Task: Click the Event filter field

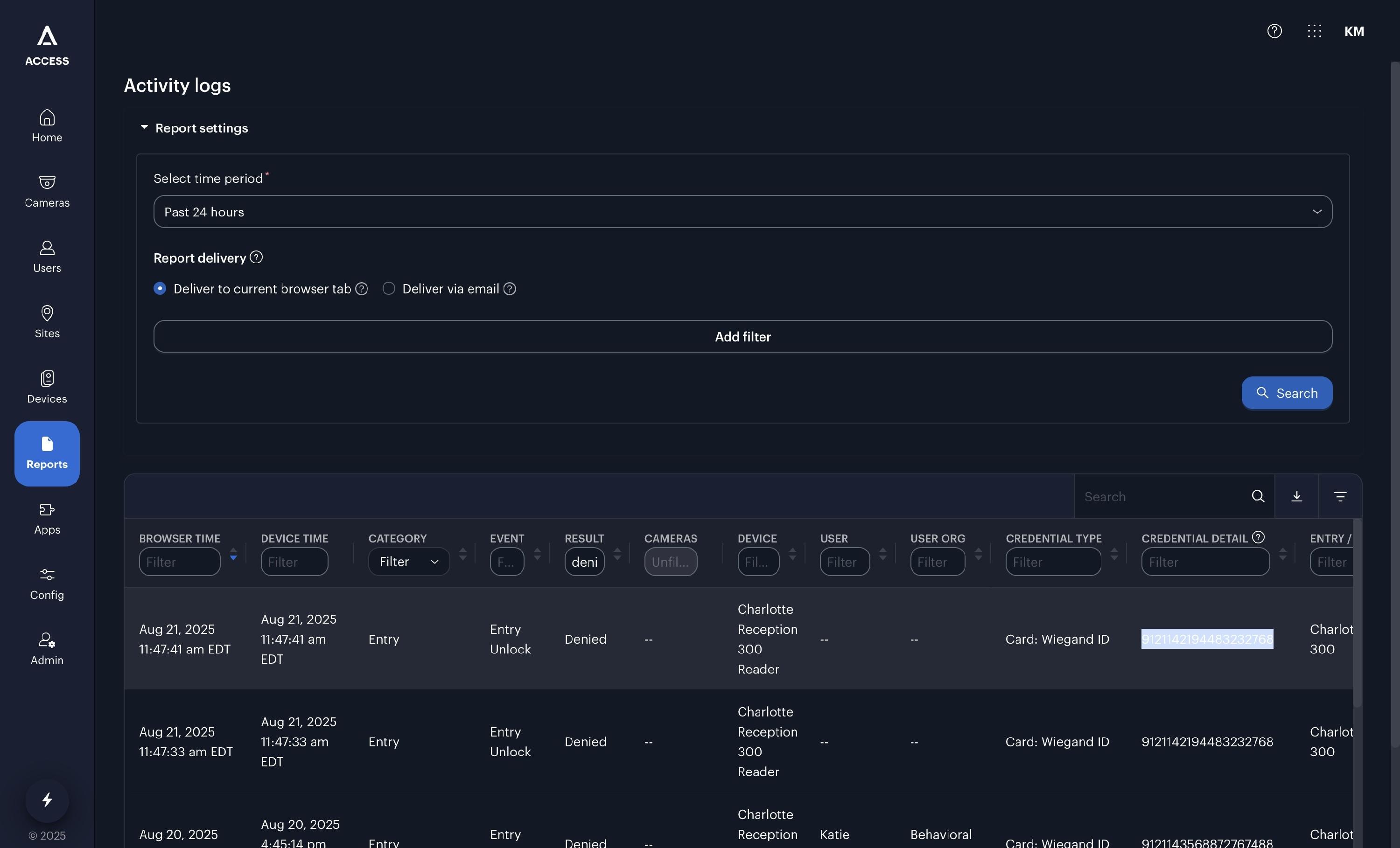Action: (507, 562)
